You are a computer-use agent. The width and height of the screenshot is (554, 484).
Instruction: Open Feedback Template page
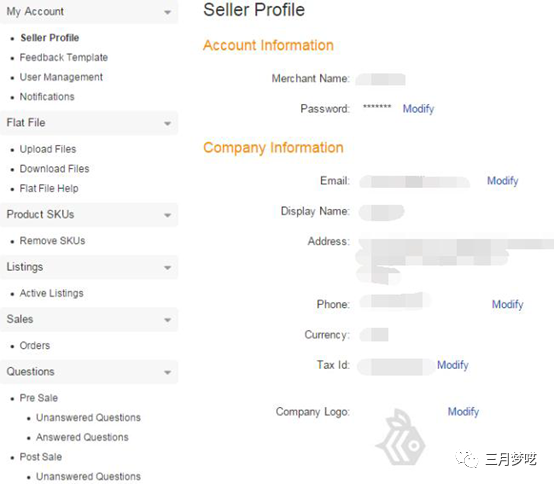(64, 57)
